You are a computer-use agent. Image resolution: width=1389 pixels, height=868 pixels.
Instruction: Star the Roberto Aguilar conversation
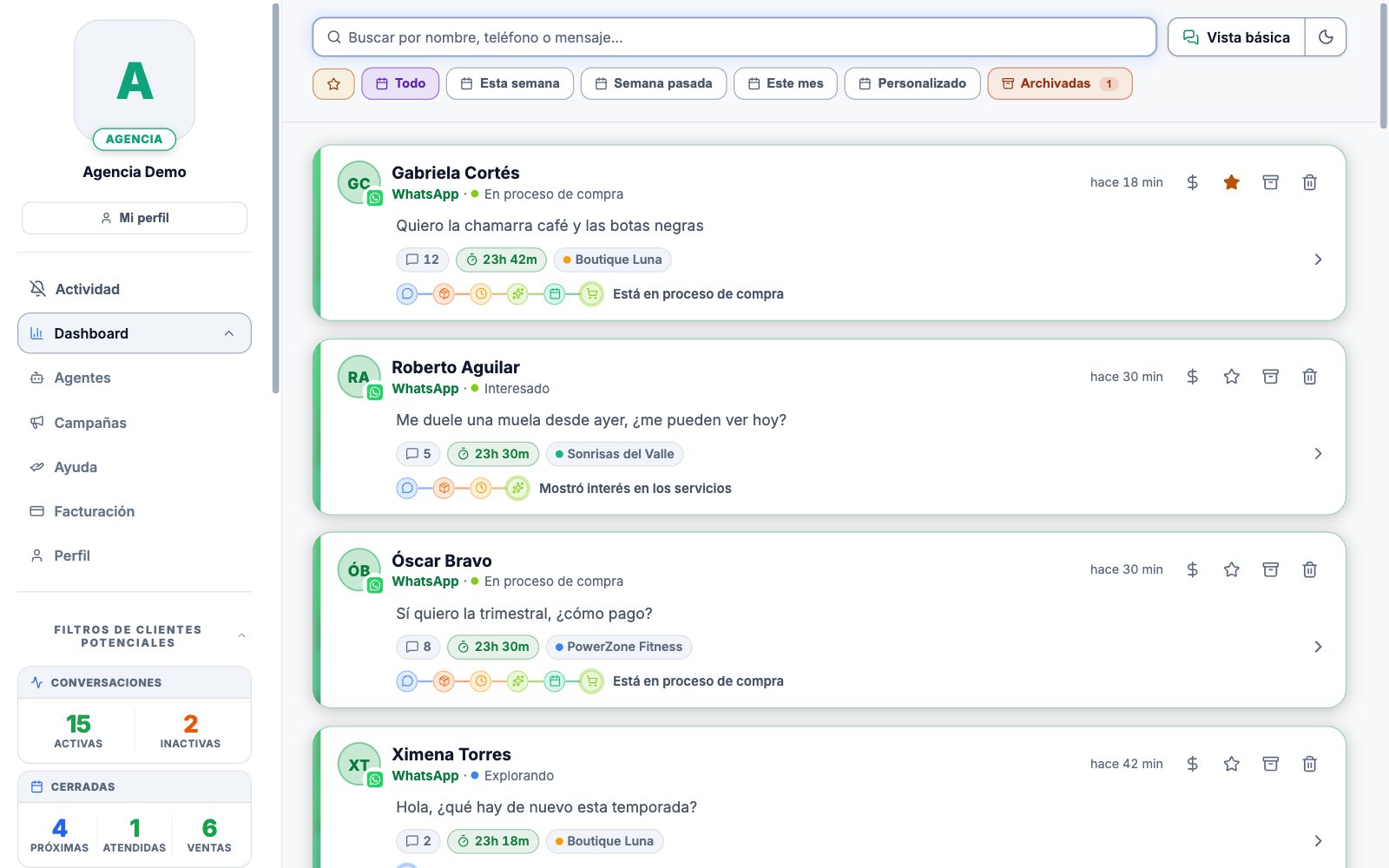point(1231,377)
